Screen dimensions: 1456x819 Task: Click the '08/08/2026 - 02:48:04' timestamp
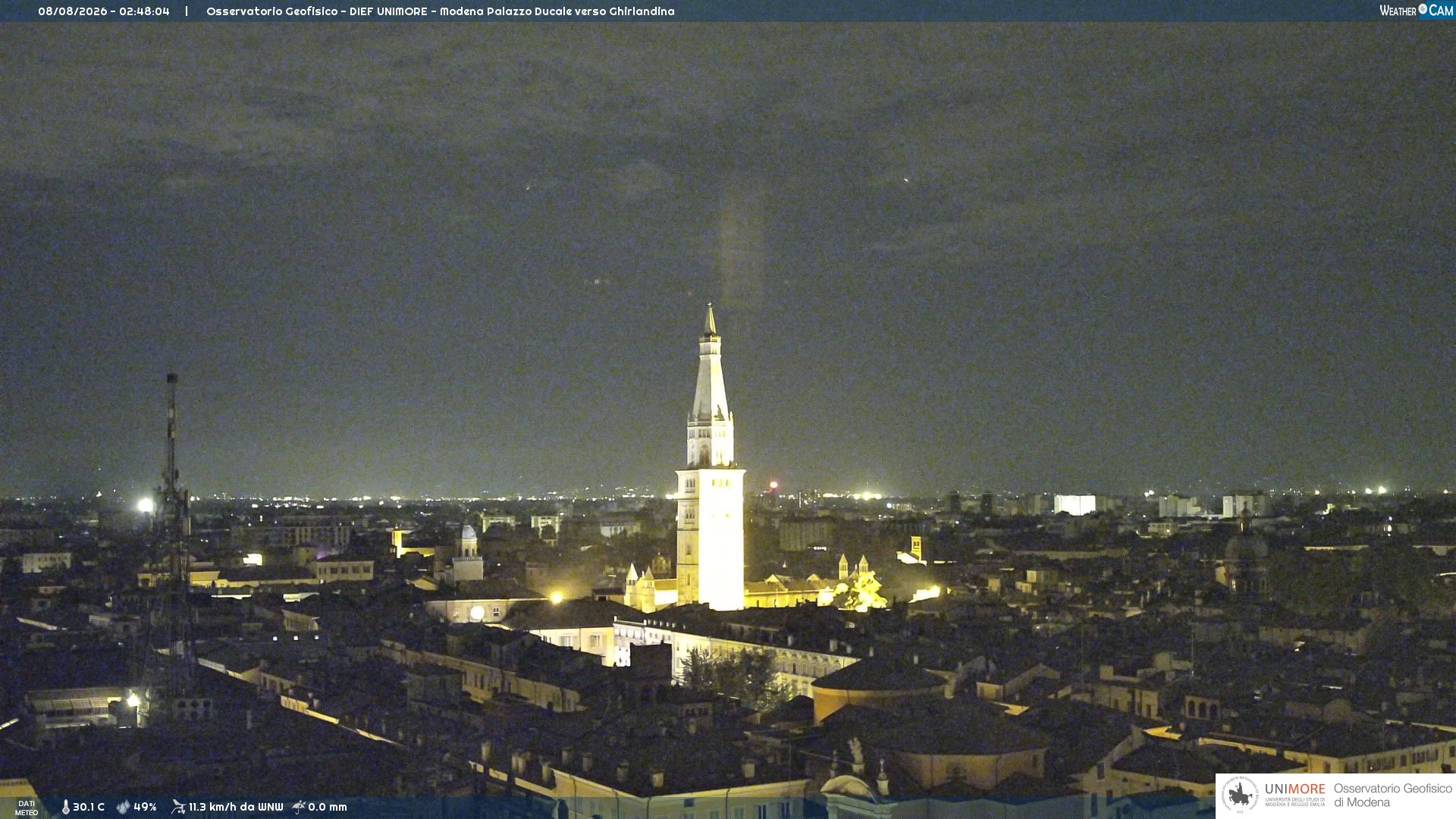[104, 11]
